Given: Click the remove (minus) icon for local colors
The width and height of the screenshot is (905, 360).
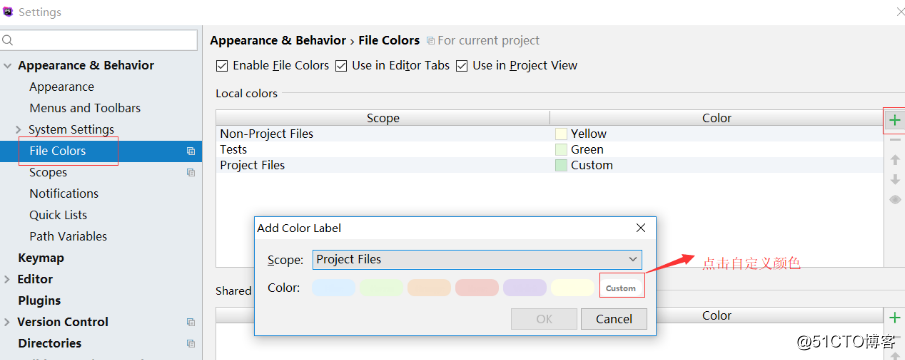Looking at the screenshot, I should [895, 140].
